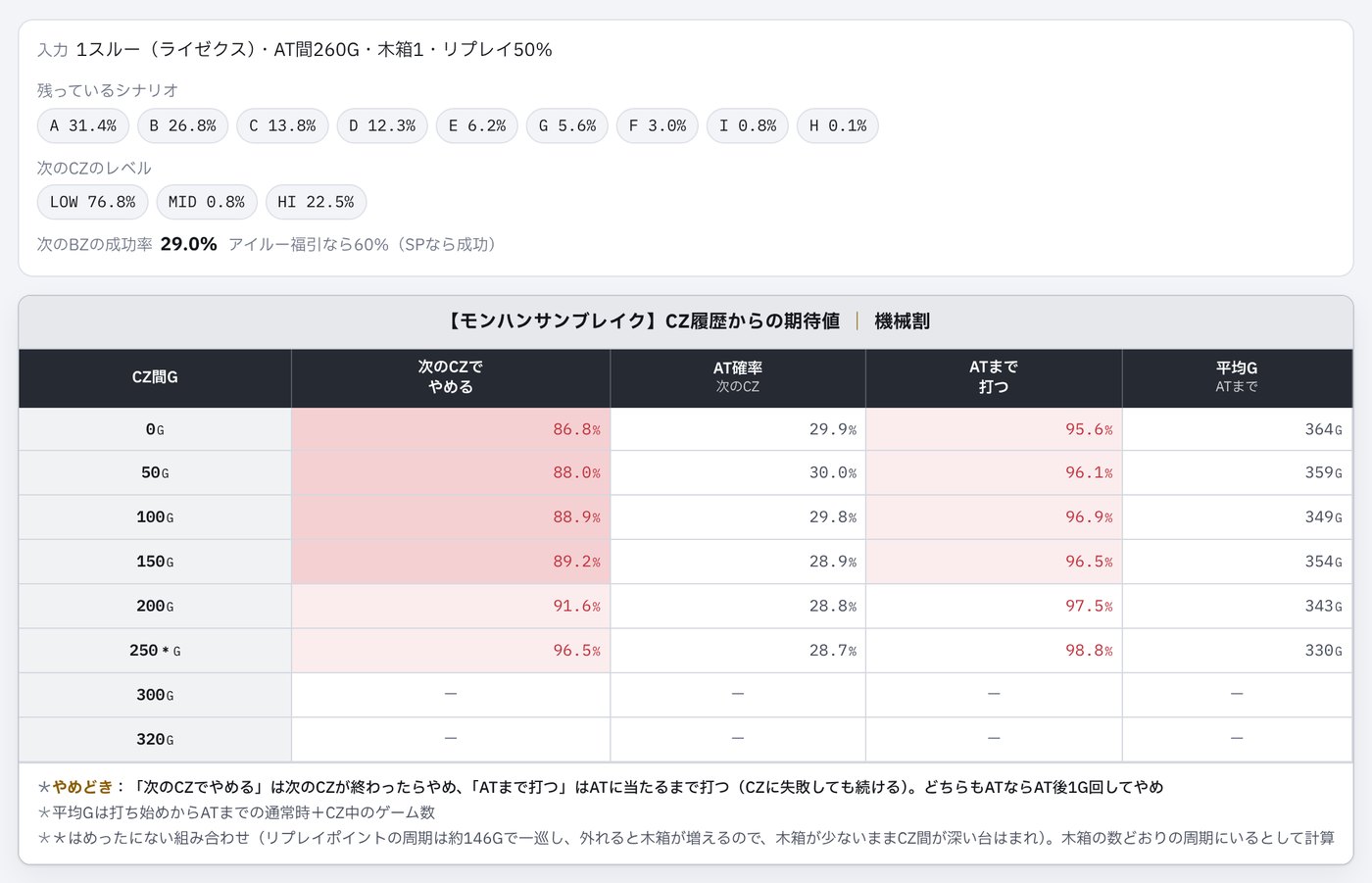The image size is (1372, 883).
Task: Select the 'MID 0.8%' CZ level chip
Action: 207,202
